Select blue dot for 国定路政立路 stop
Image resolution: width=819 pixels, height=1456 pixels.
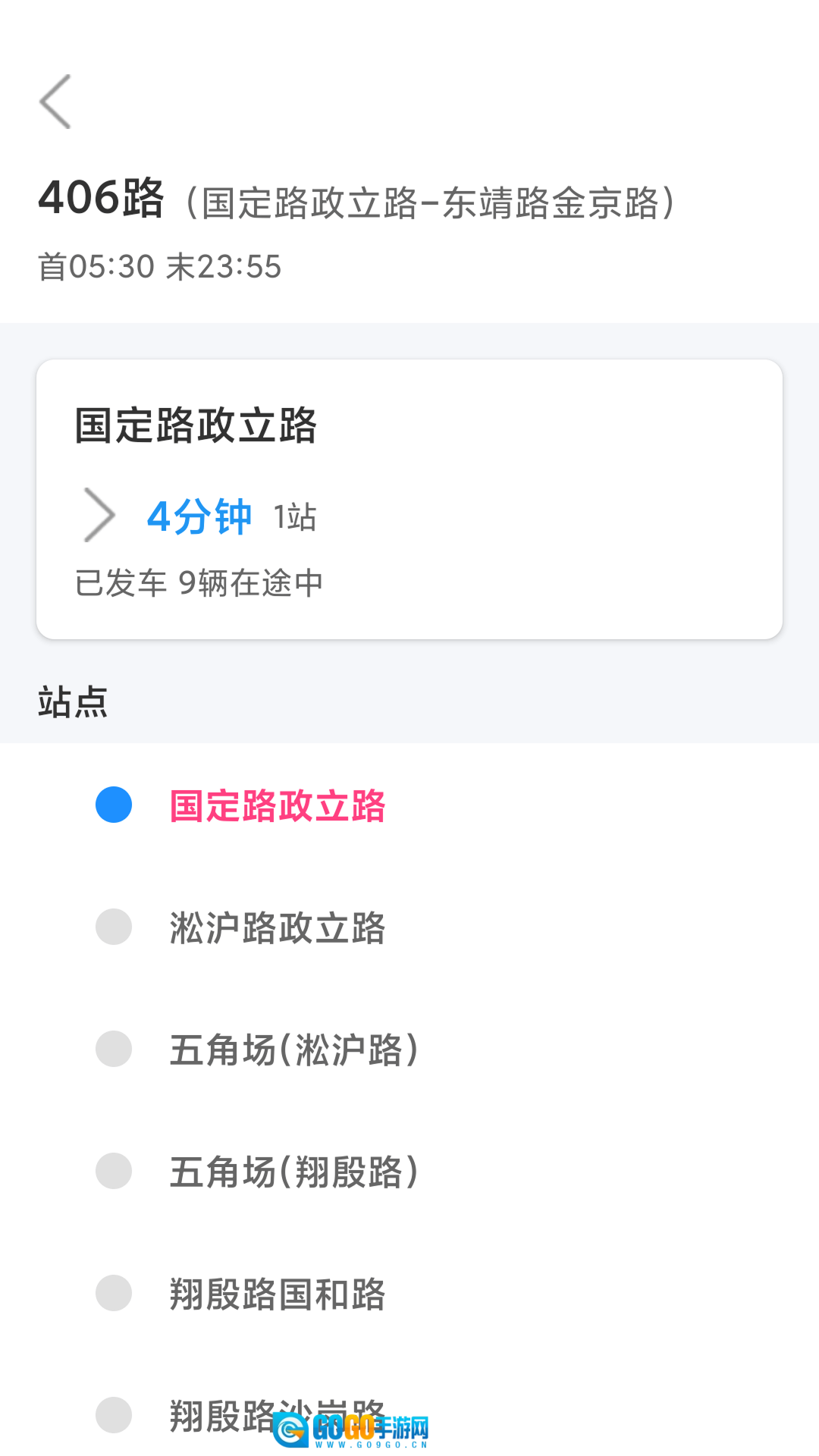tap(114, 805)
